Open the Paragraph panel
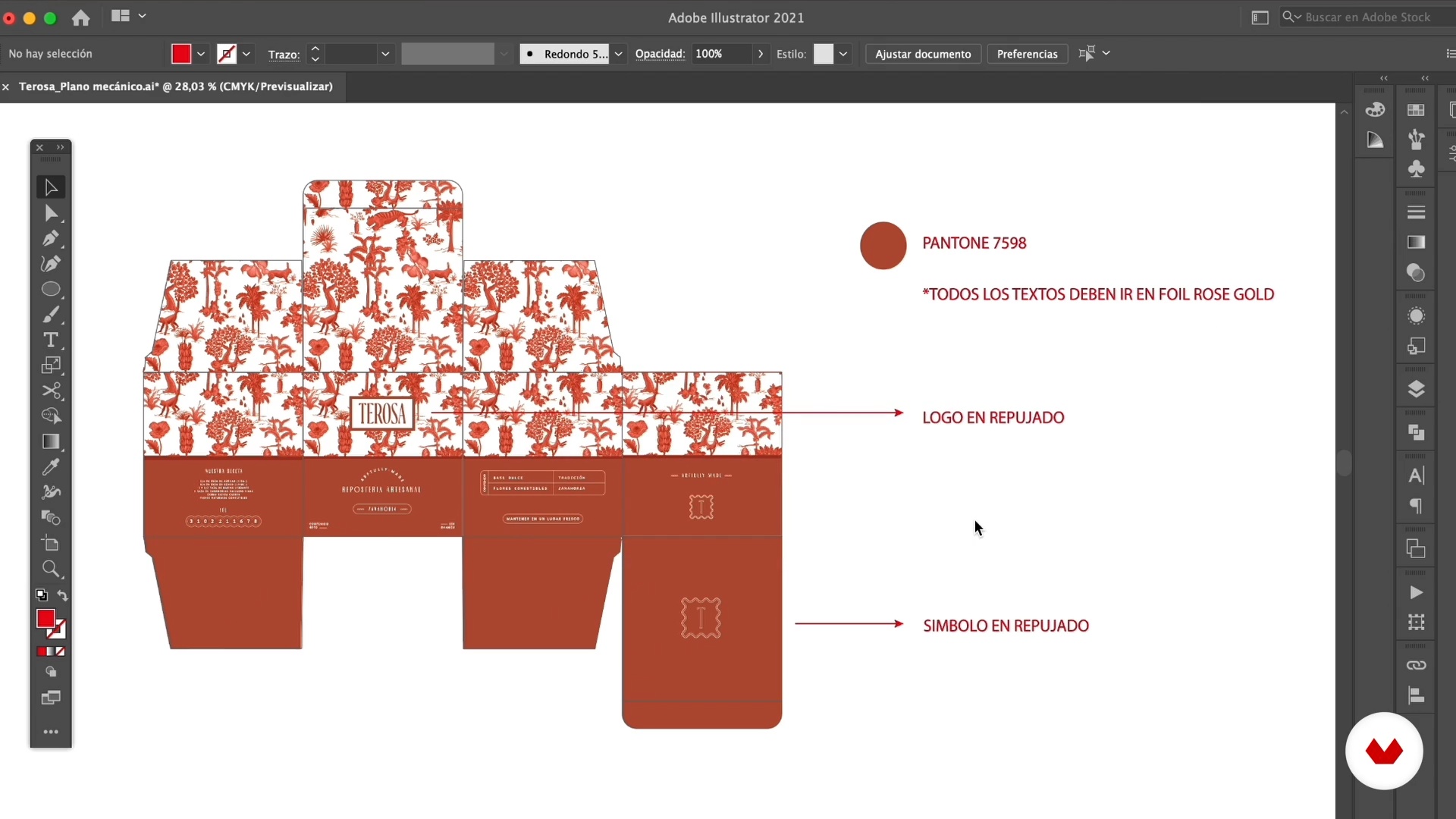 pyautogui.click(x=1416, y=506)
